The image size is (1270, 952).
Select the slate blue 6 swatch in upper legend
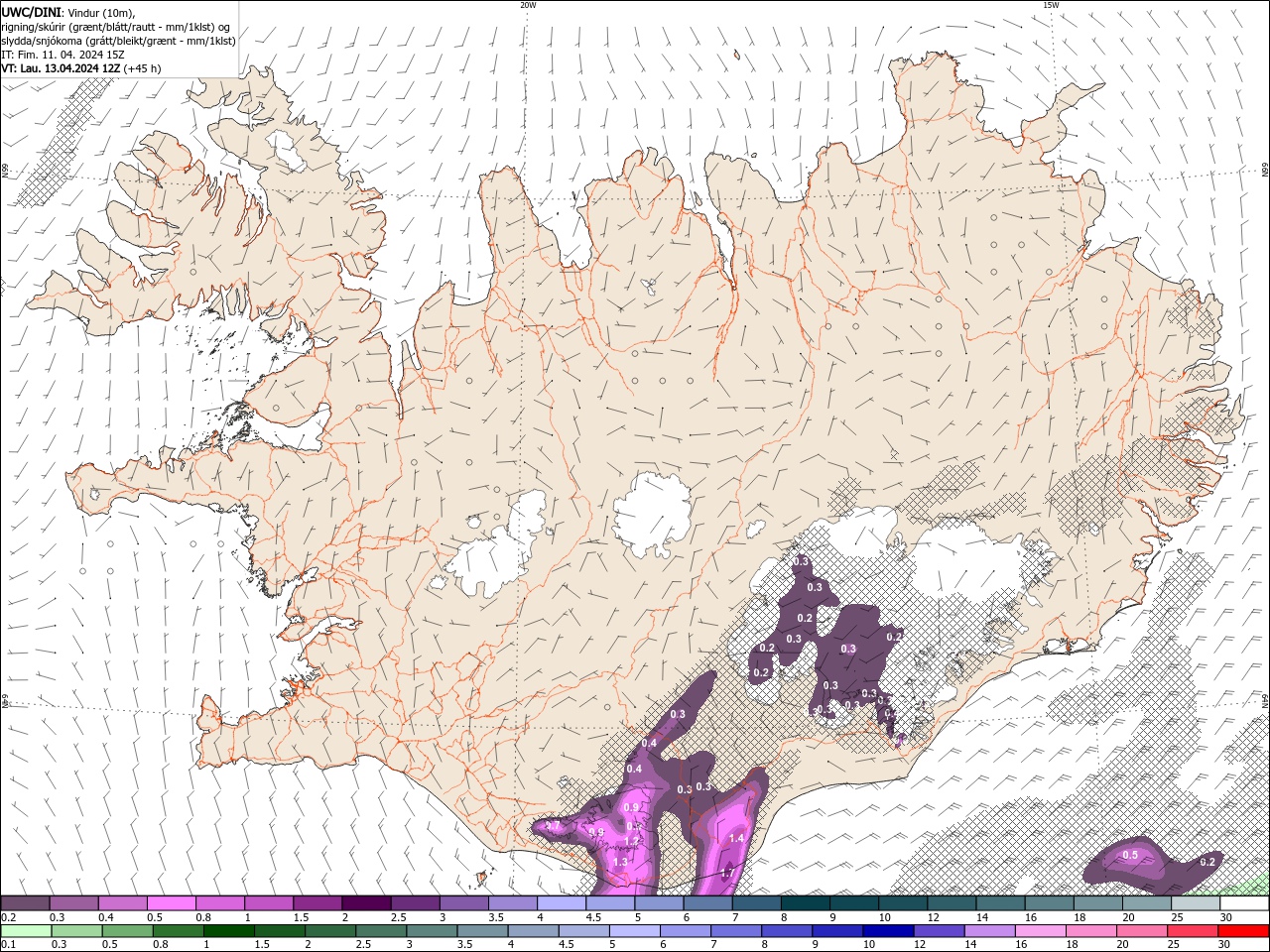point(708,903)
